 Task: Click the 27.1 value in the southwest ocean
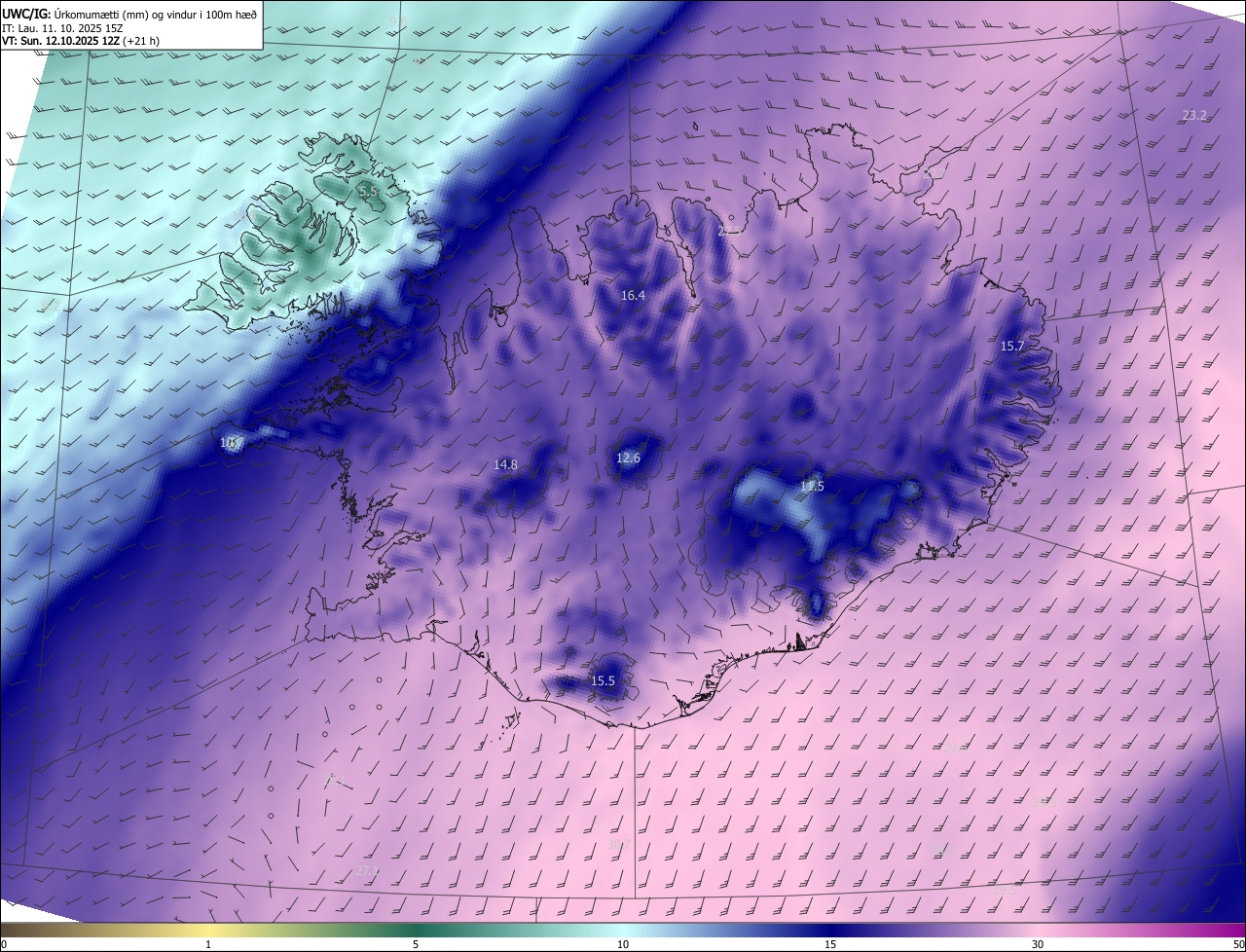366,870
